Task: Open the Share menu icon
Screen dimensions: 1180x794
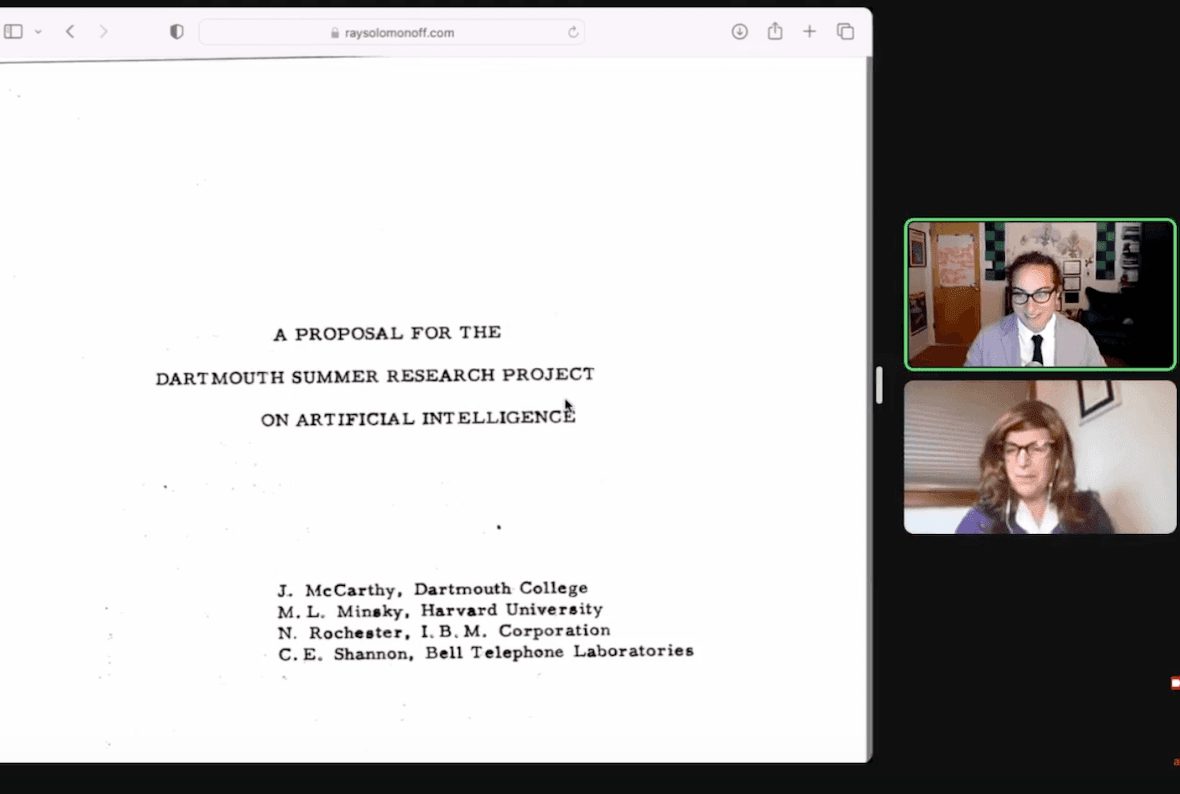Action: 775,31
